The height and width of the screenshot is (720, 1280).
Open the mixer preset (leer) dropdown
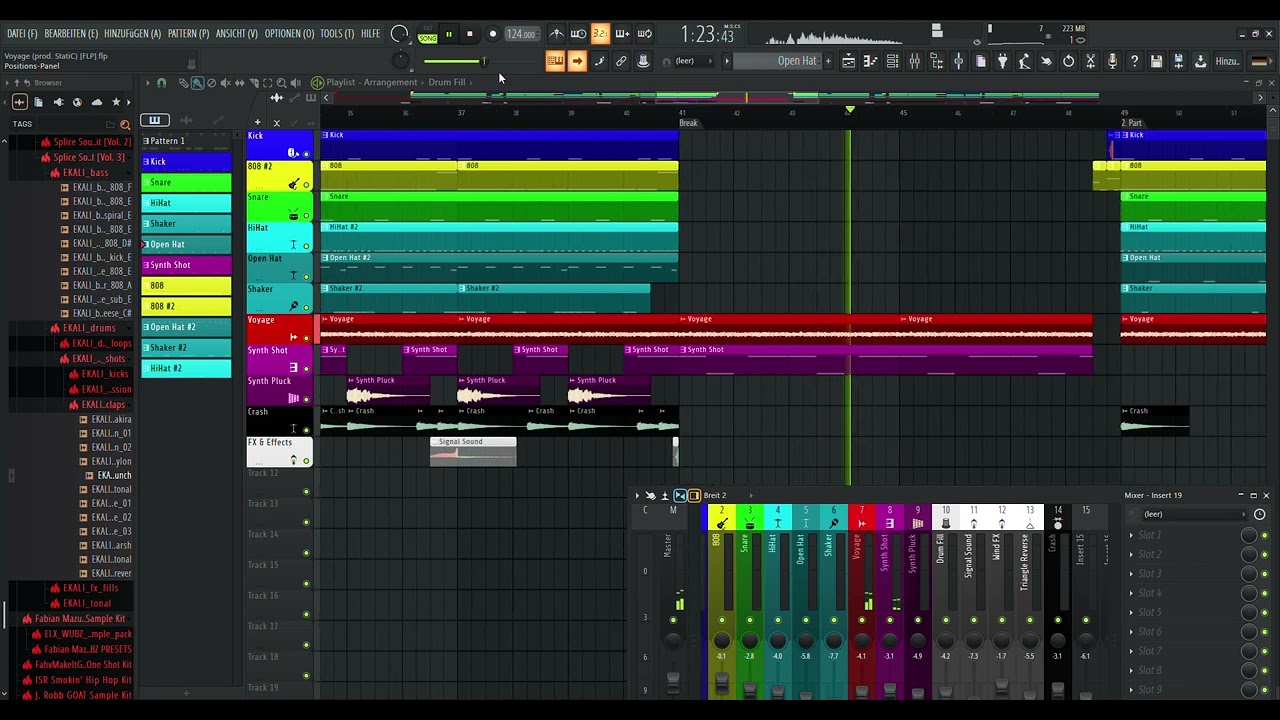tap(1194, 514)
